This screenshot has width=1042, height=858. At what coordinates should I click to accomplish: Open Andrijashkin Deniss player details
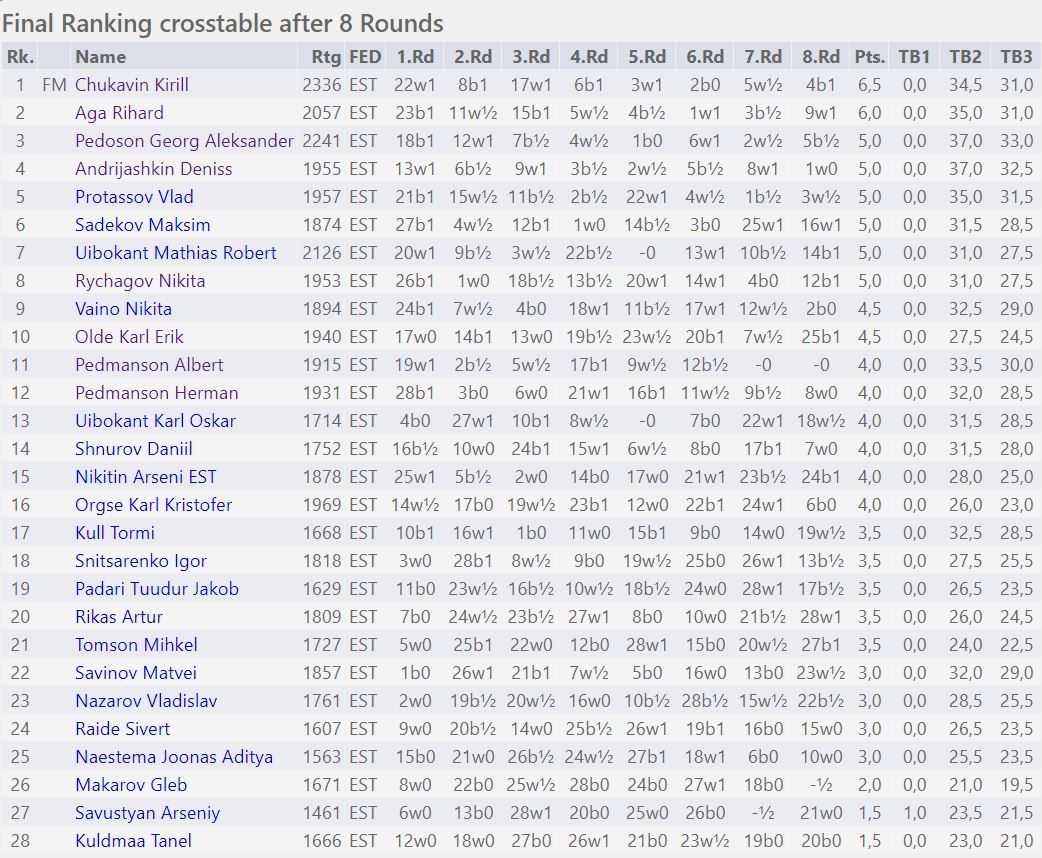click(154, 169)
